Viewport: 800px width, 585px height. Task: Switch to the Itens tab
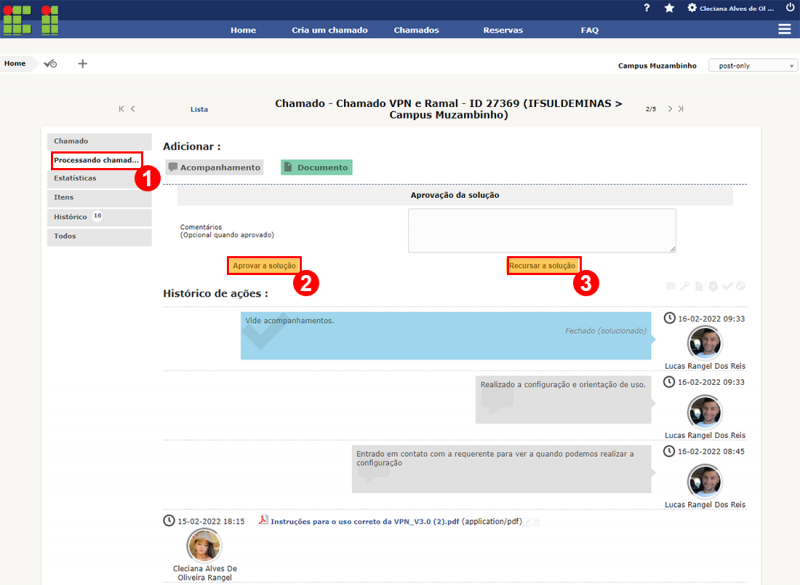(99, 197)
